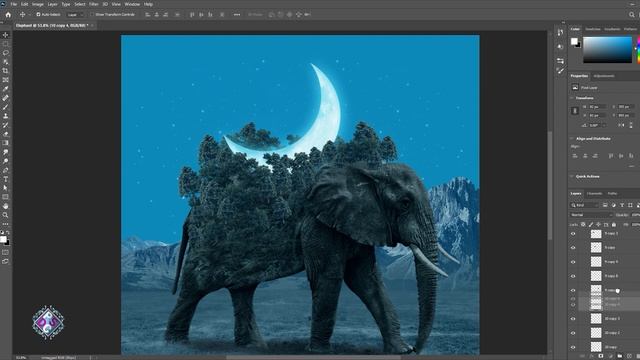Click align left edges in options bar

[148, 15]
